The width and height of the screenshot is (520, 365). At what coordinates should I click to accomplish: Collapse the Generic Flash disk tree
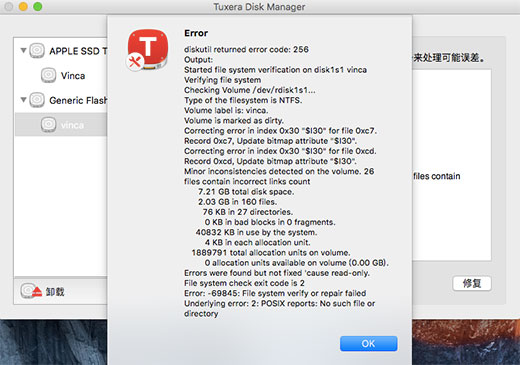[x=23, y=100]
